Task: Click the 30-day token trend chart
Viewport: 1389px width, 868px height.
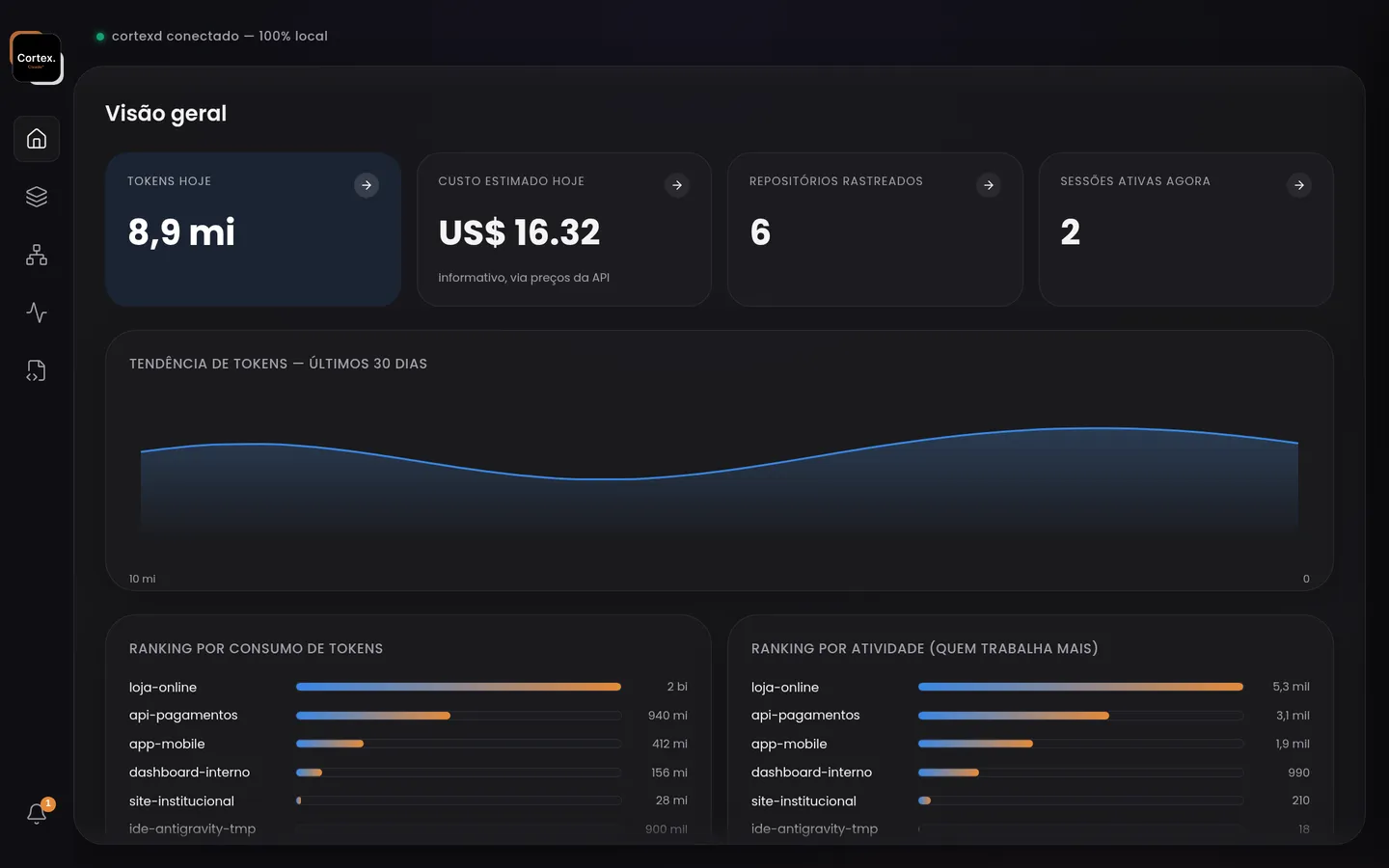Action: tap(720, 461)
